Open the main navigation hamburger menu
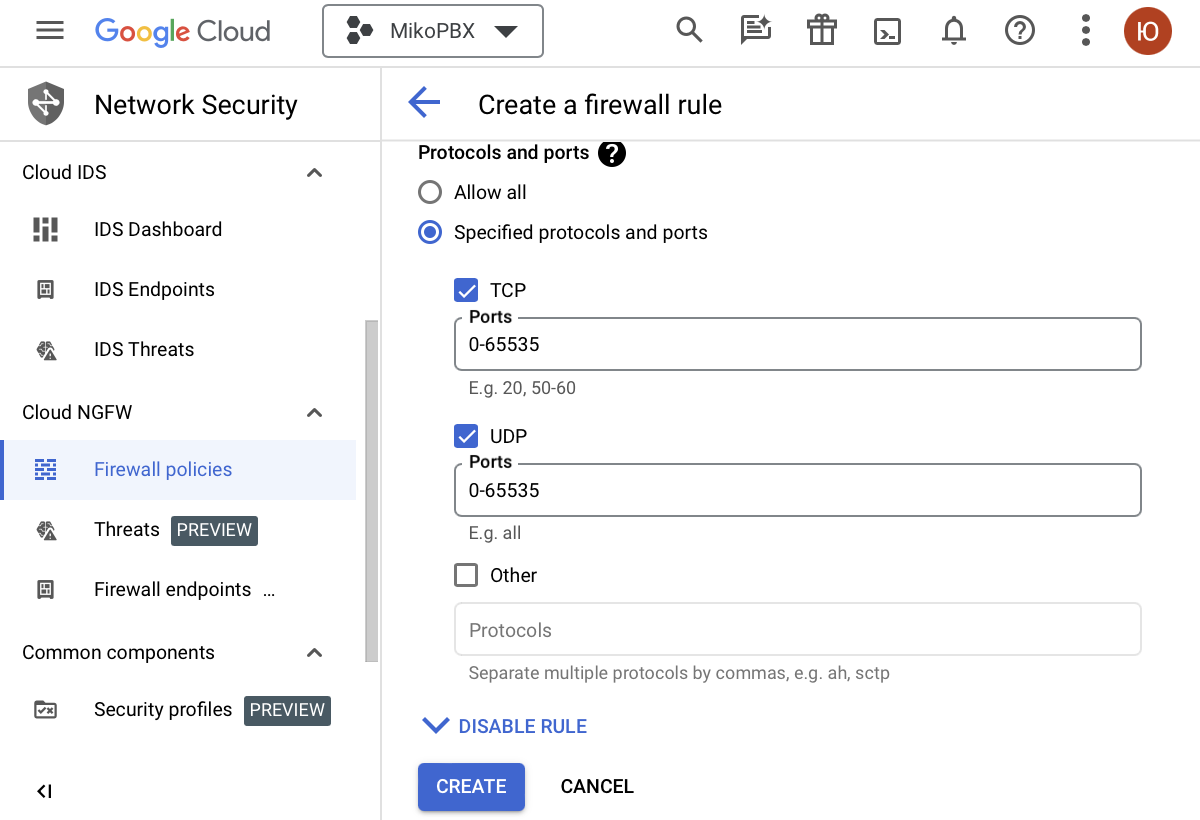 click(50, 31)
